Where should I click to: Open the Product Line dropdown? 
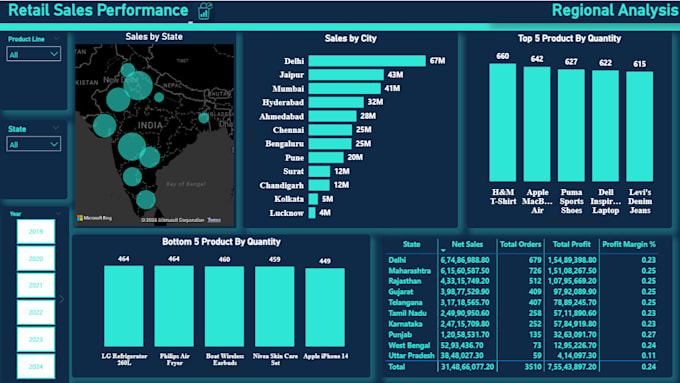point(33,54)
